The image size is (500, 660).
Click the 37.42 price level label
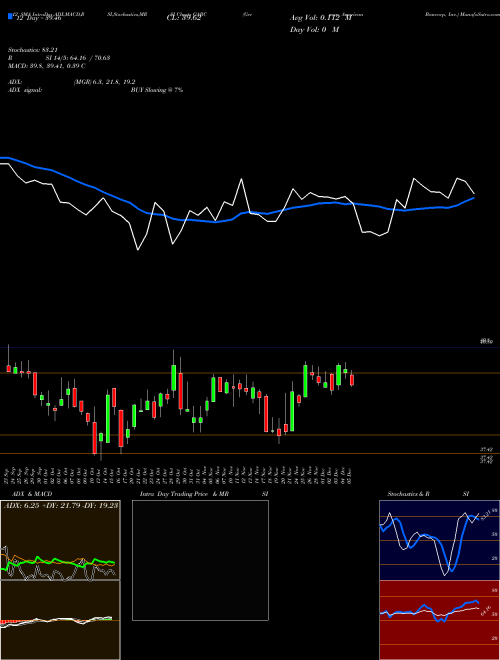486,450
